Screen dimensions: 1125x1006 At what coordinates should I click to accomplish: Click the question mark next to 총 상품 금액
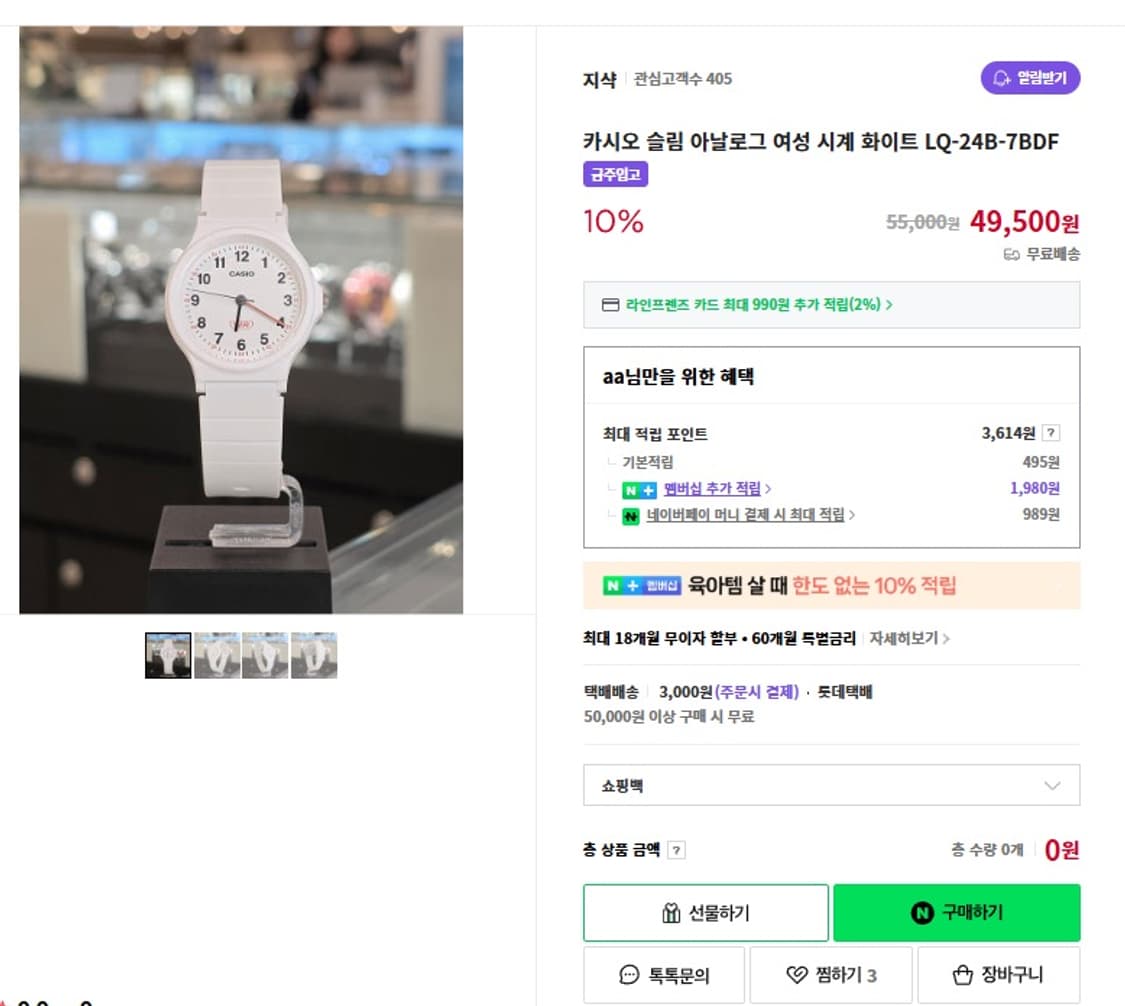pos(678,849)
